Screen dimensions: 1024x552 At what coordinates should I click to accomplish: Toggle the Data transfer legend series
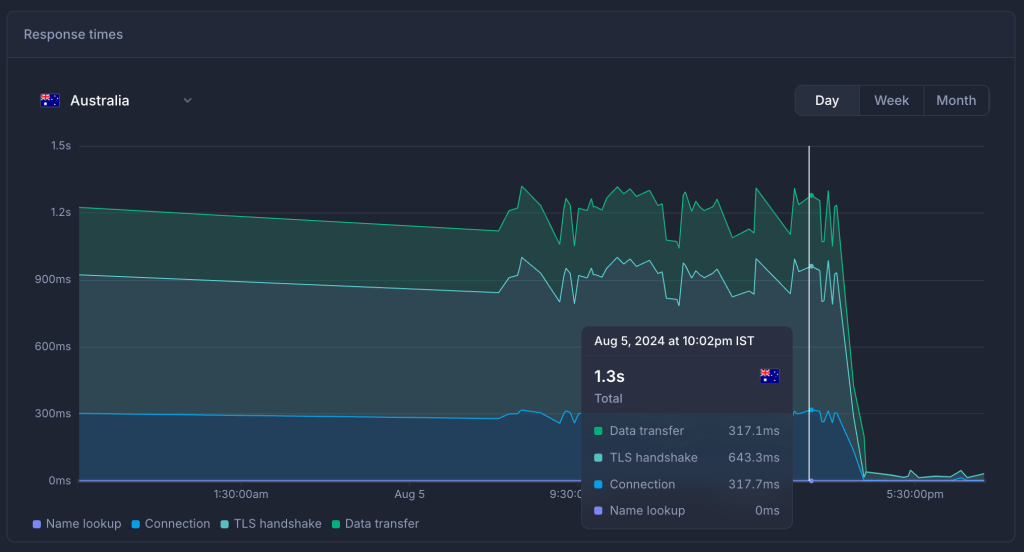[x=375, y=523]
